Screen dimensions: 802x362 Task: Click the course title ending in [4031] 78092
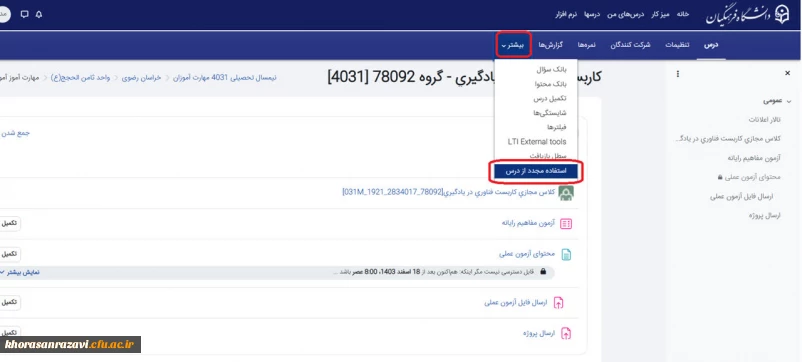point(464,77)
